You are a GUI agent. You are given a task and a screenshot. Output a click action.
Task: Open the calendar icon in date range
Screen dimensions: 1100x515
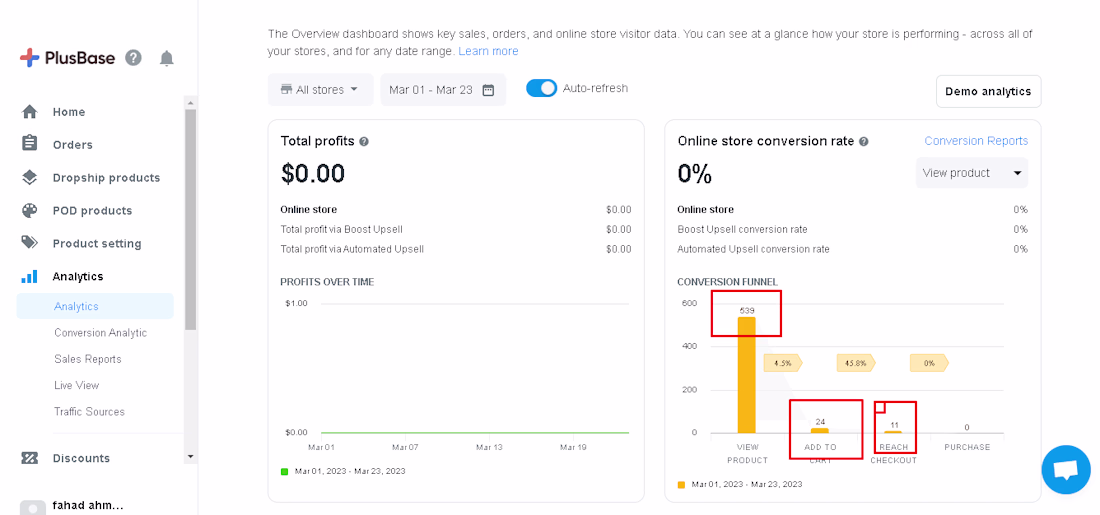tap(488, 90)
